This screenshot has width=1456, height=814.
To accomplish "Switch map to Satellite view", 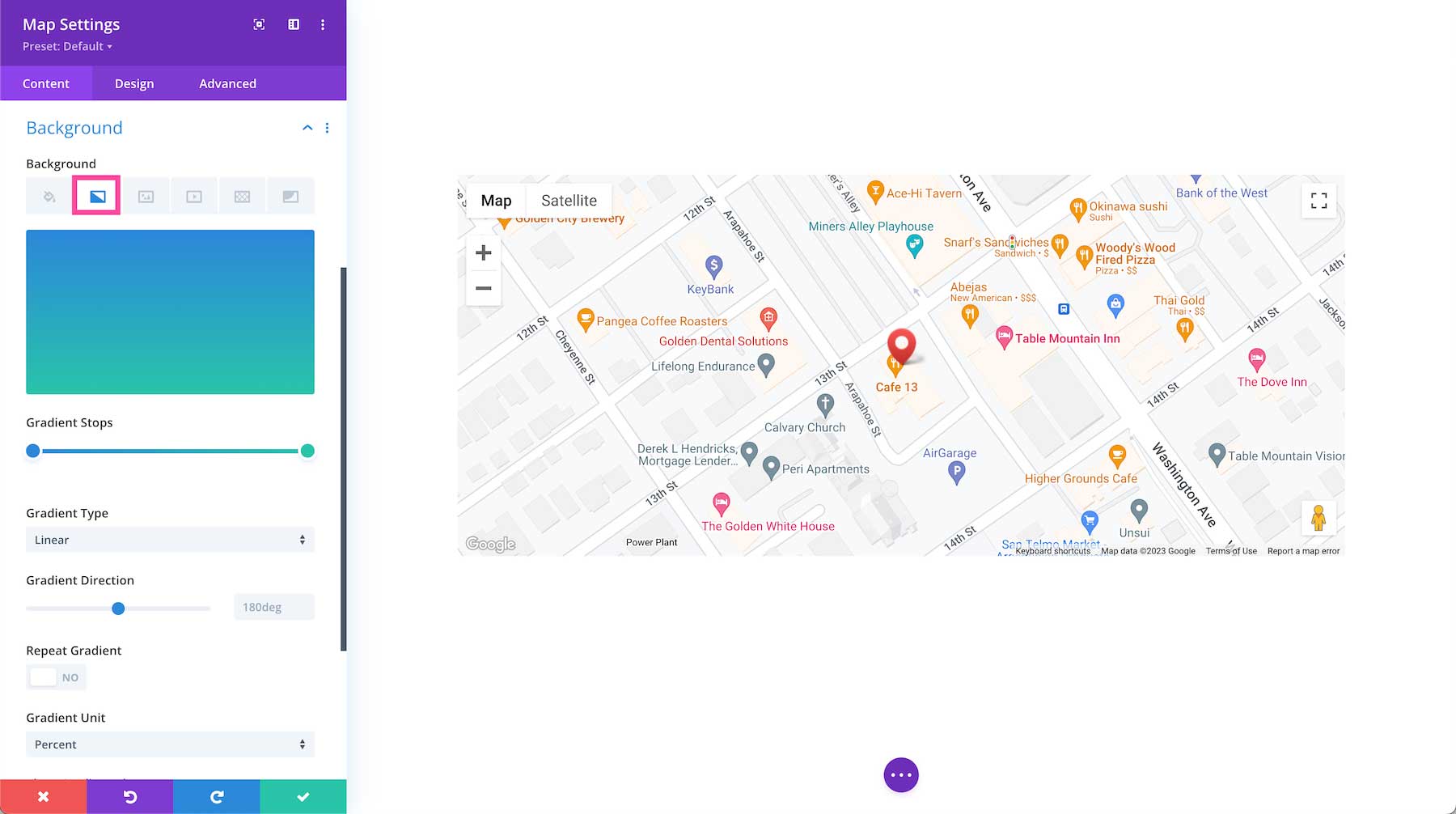I will (569, 201).
